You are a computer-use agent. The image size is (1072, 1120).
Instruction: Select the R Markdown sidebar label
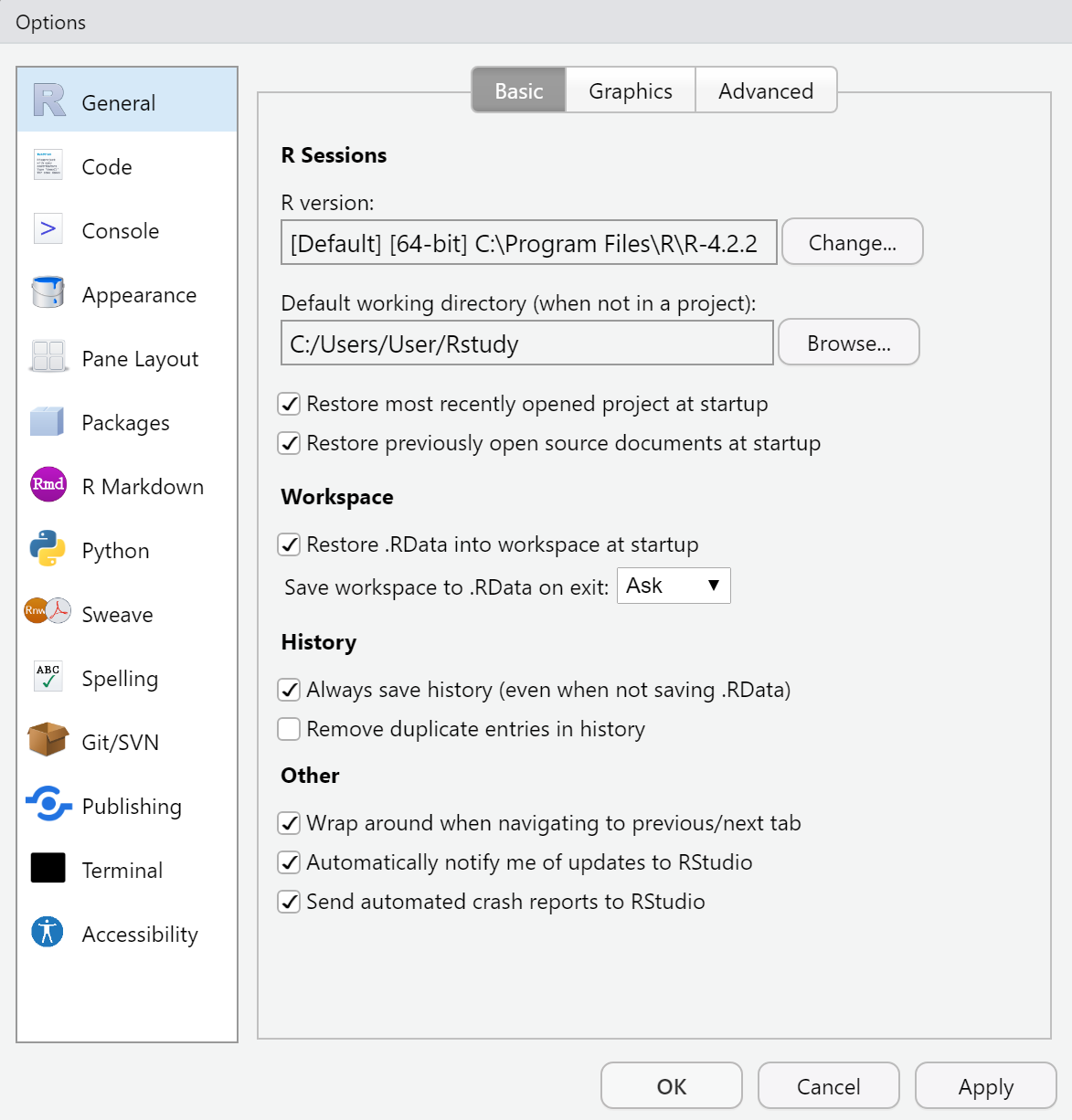143,487
